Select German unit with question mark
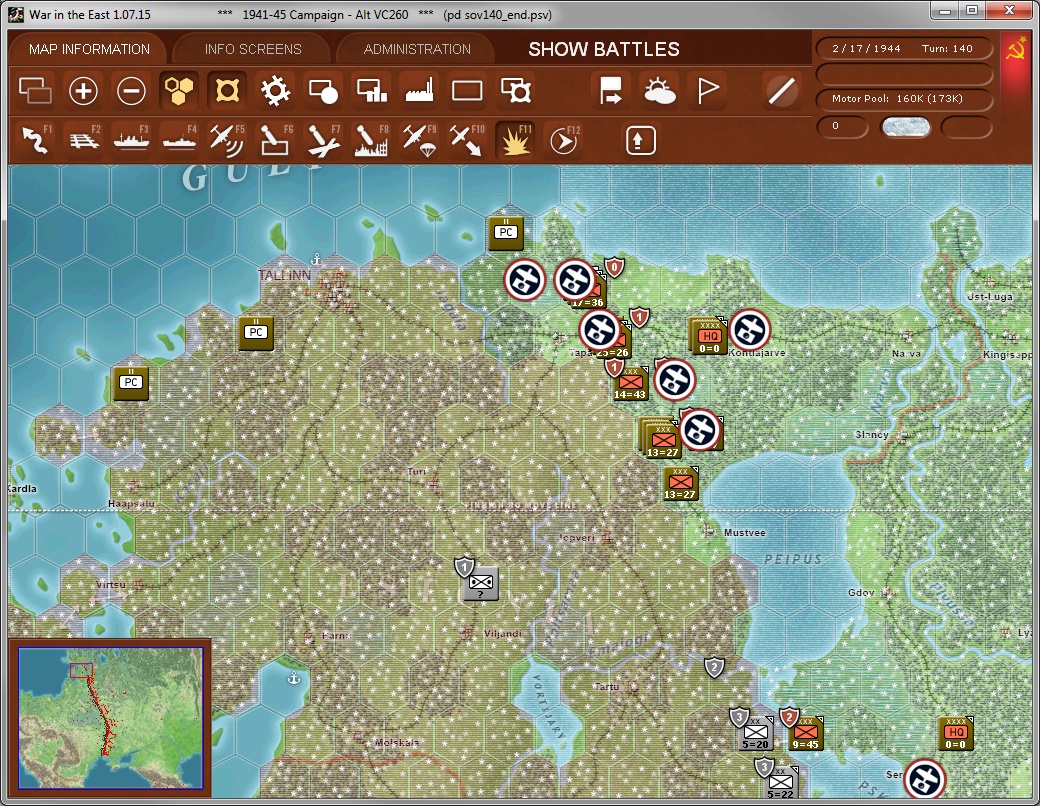Image resolution: width=1040 pixels, height=806 pixels. tap(480, 584)
